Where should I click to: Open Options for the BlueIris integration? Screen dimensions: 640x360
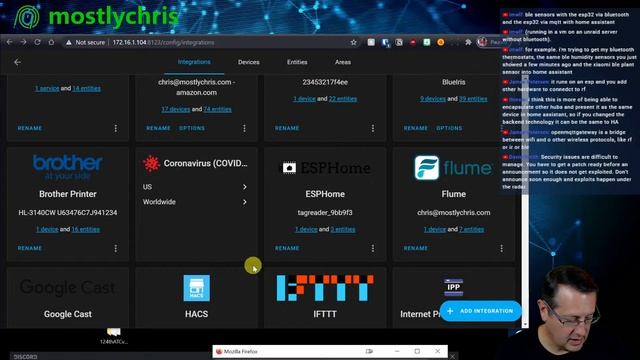[x=449, y=128]
